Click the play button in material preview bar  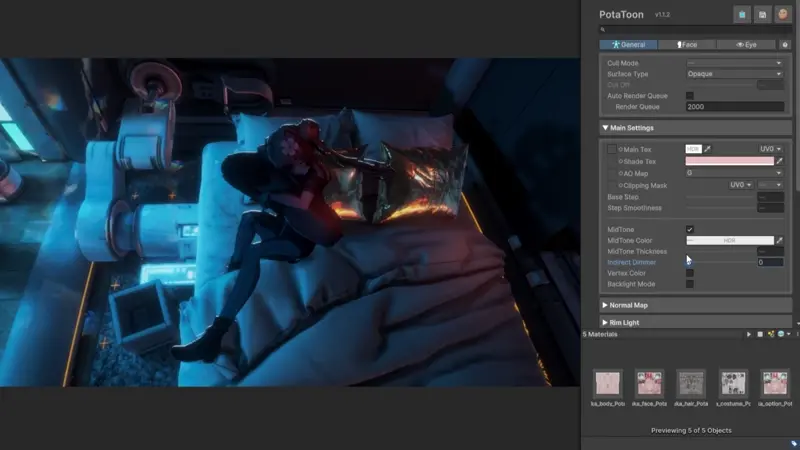(749, 334)
